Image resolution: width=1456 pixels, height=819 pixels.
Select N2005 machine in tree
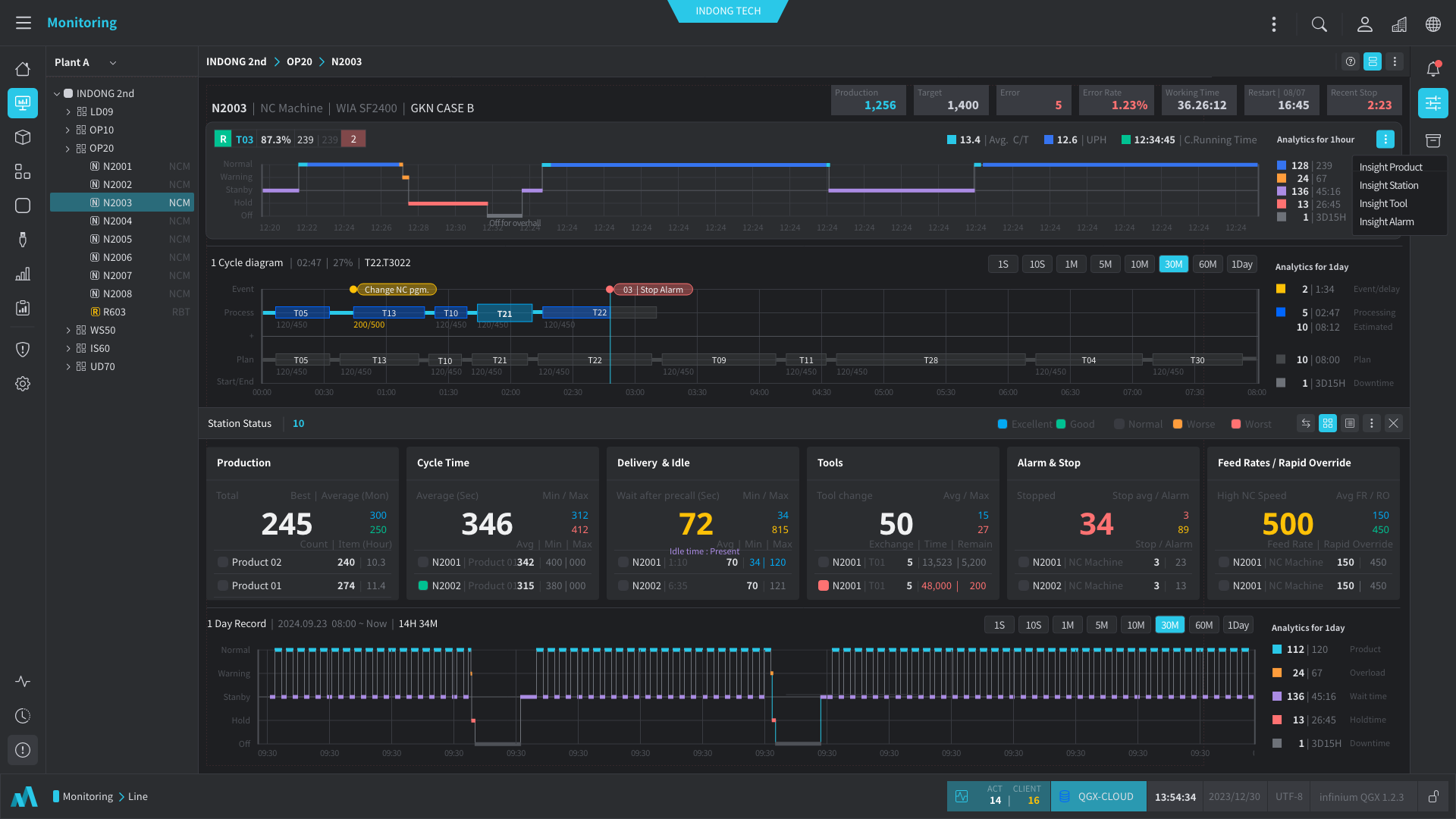118,239
